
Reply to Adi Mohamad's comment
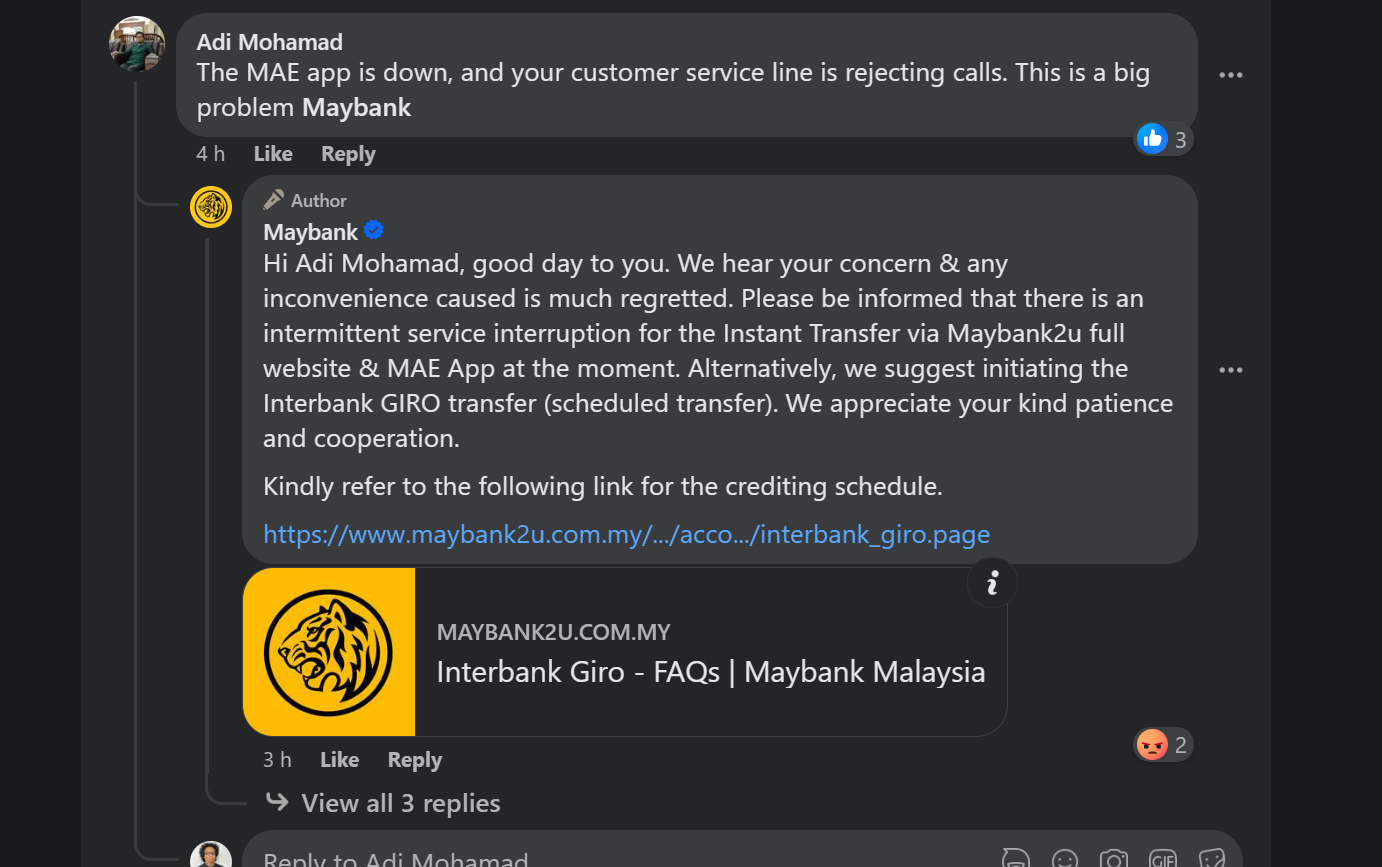click(347, 153)
